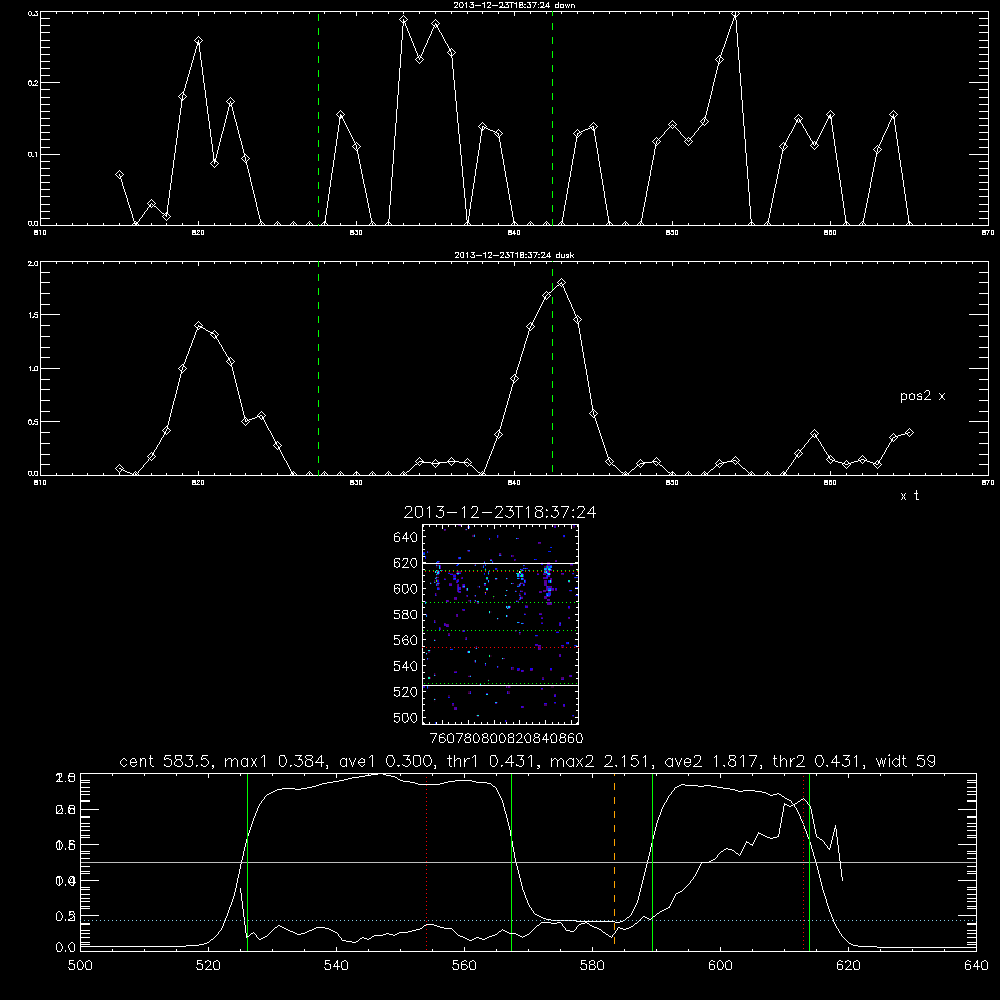Click the dusk plot y-axis label '1.0'
This screenshot has height=1000, width=1000.
[x=34, y=369]
